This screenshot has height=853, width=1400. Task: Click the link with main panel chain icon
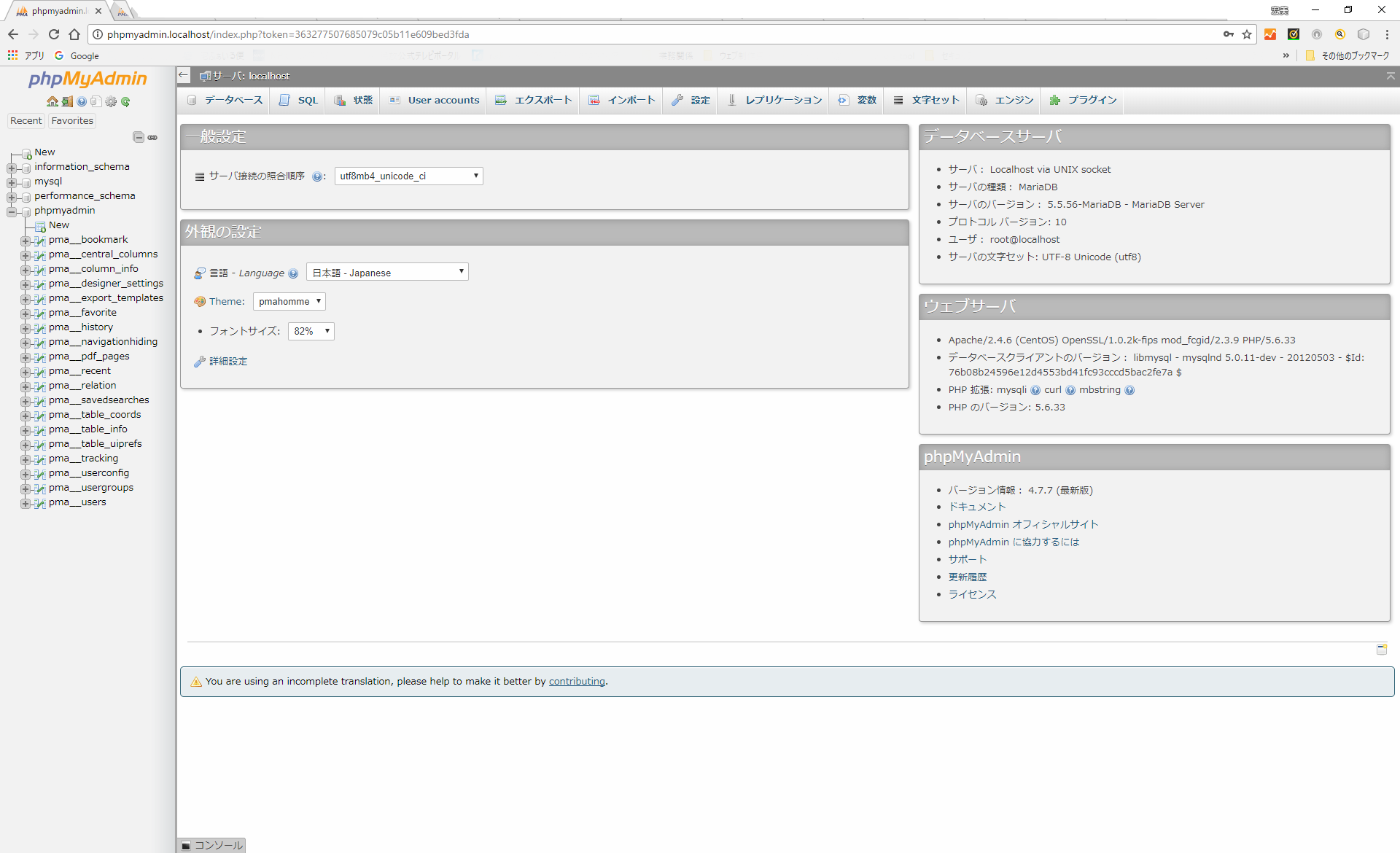[152, 137]
